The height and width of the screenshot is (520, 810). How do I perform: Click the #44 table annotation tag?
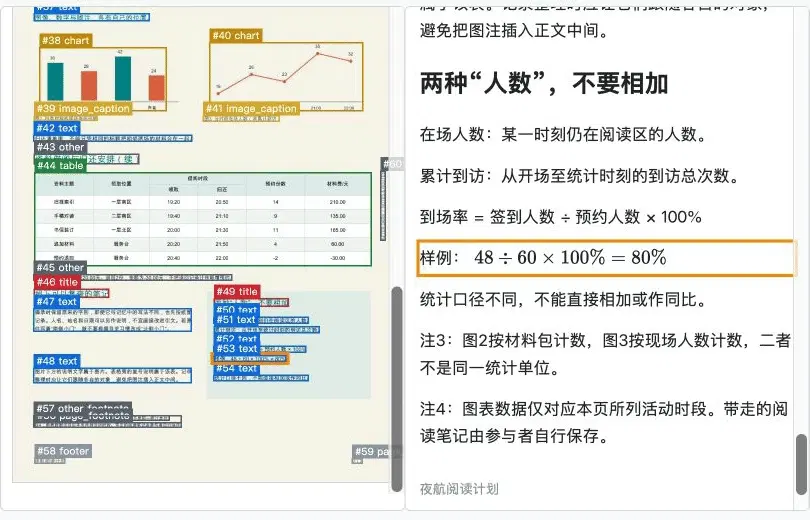(x=60, y=166)
